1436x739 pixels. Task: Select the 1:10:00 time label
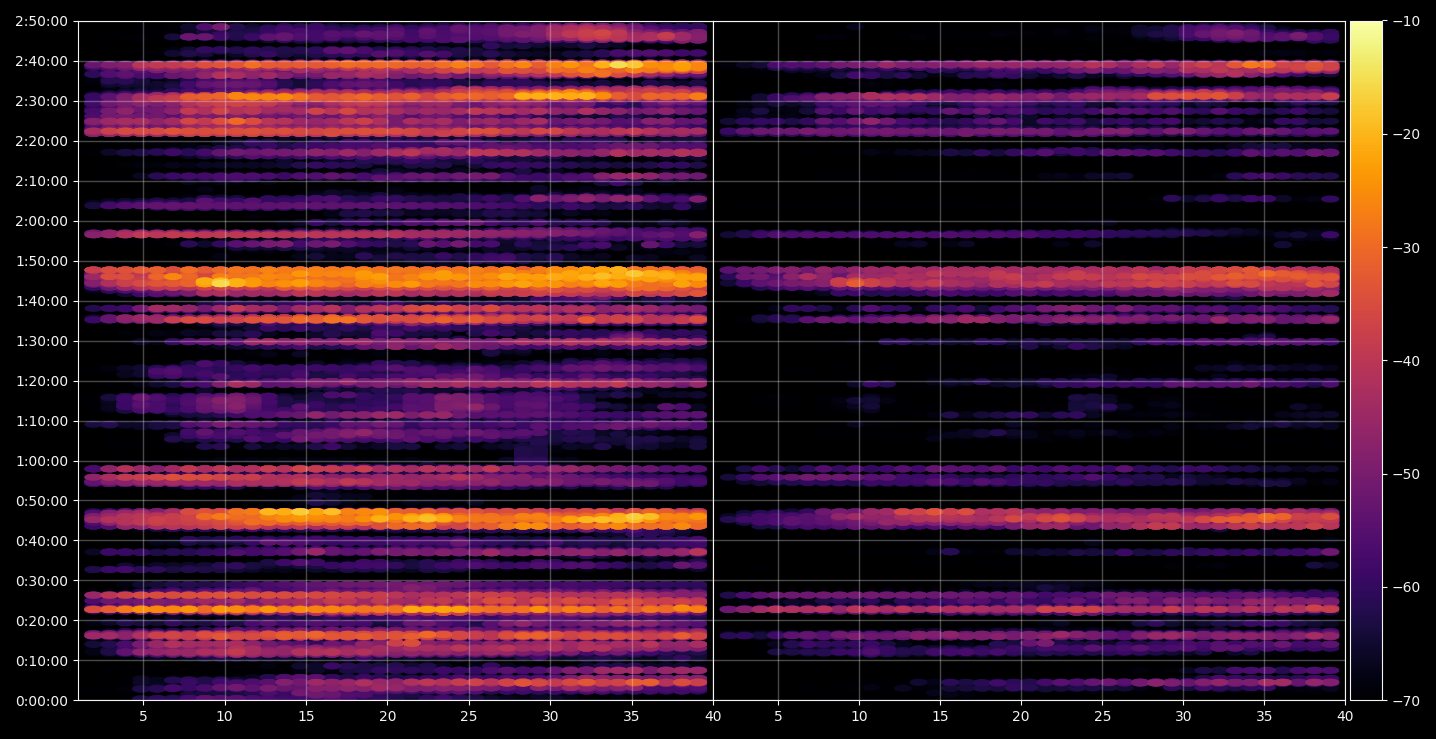41,421
